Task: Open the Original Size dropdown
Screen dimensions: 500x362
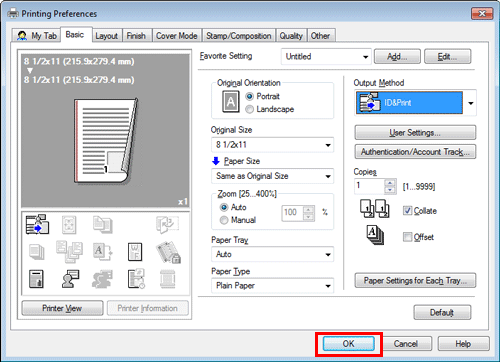Action: click(x=272, y=145)
